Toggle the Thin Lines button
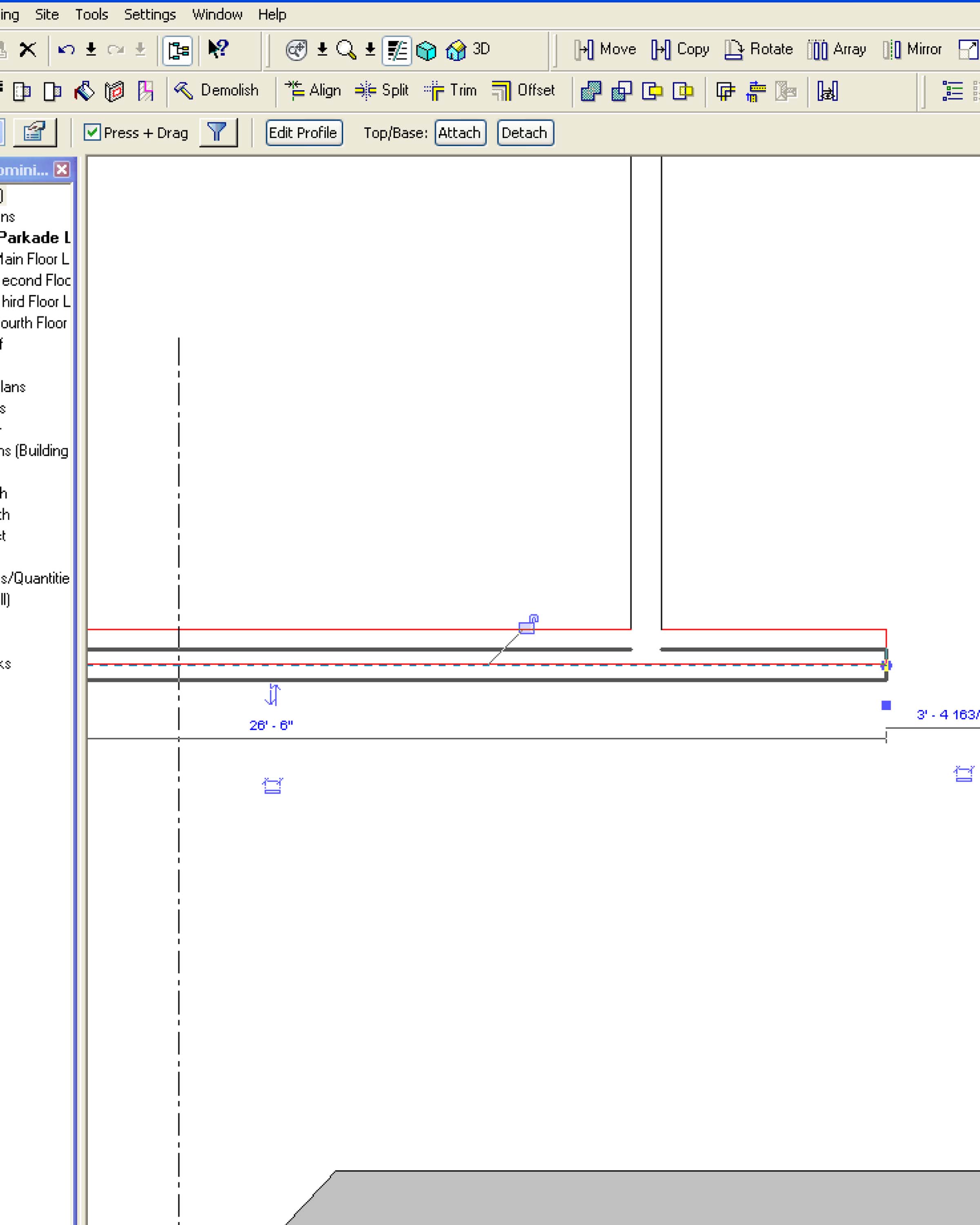 (x=396, y=50)
